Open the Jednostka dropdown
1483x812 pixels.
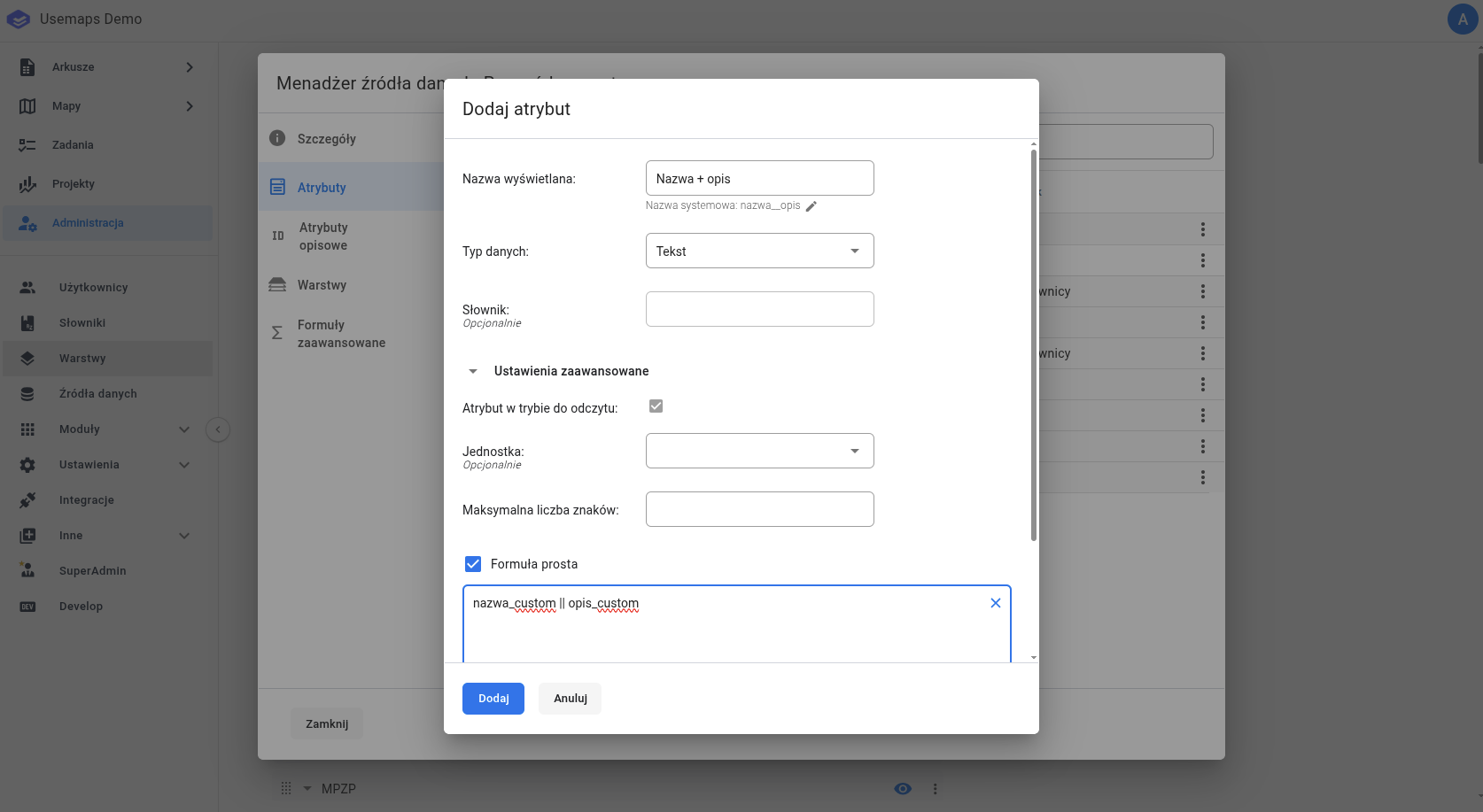(759, 451)
